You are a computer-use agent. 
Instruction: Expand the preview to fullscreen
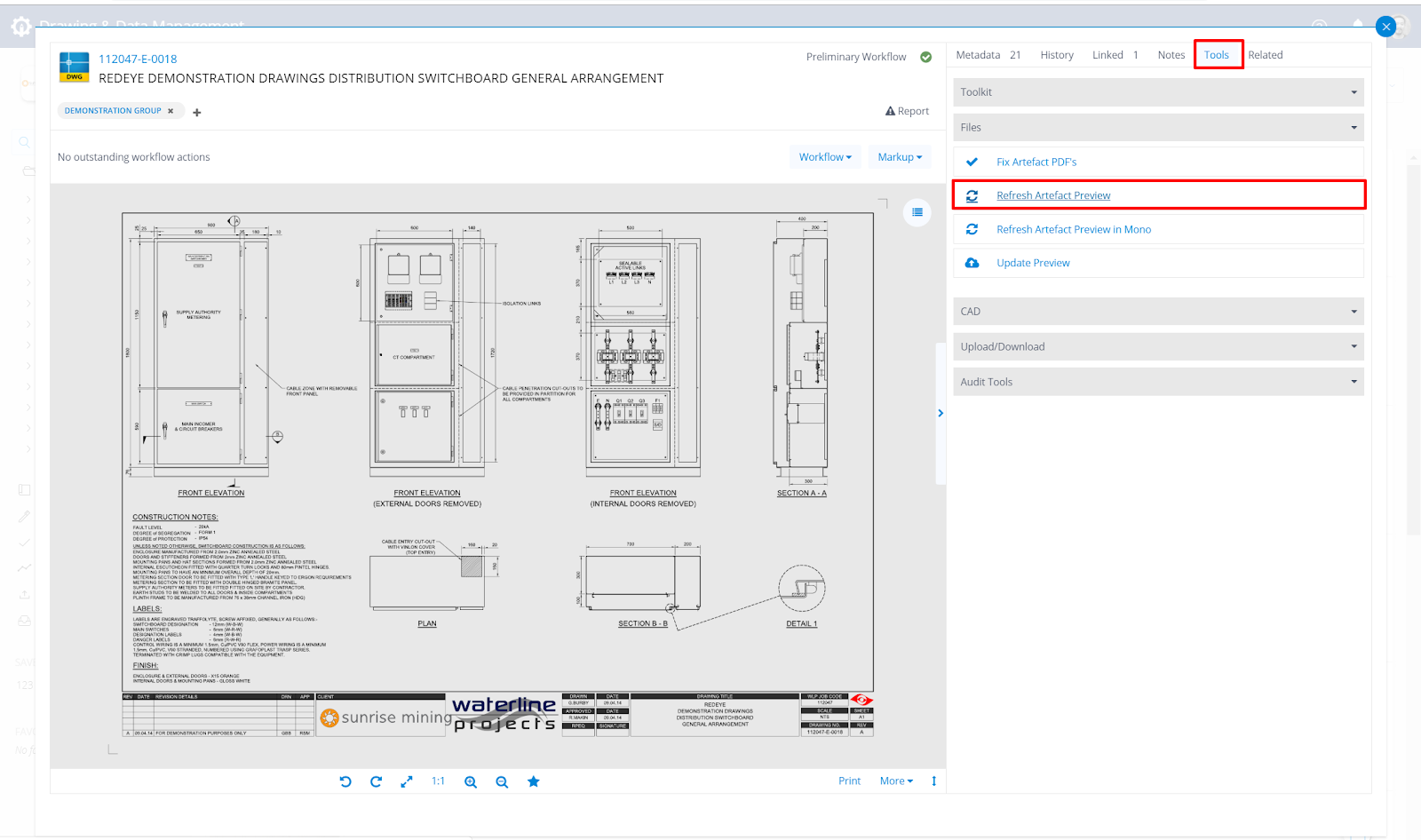click(407, 781)
